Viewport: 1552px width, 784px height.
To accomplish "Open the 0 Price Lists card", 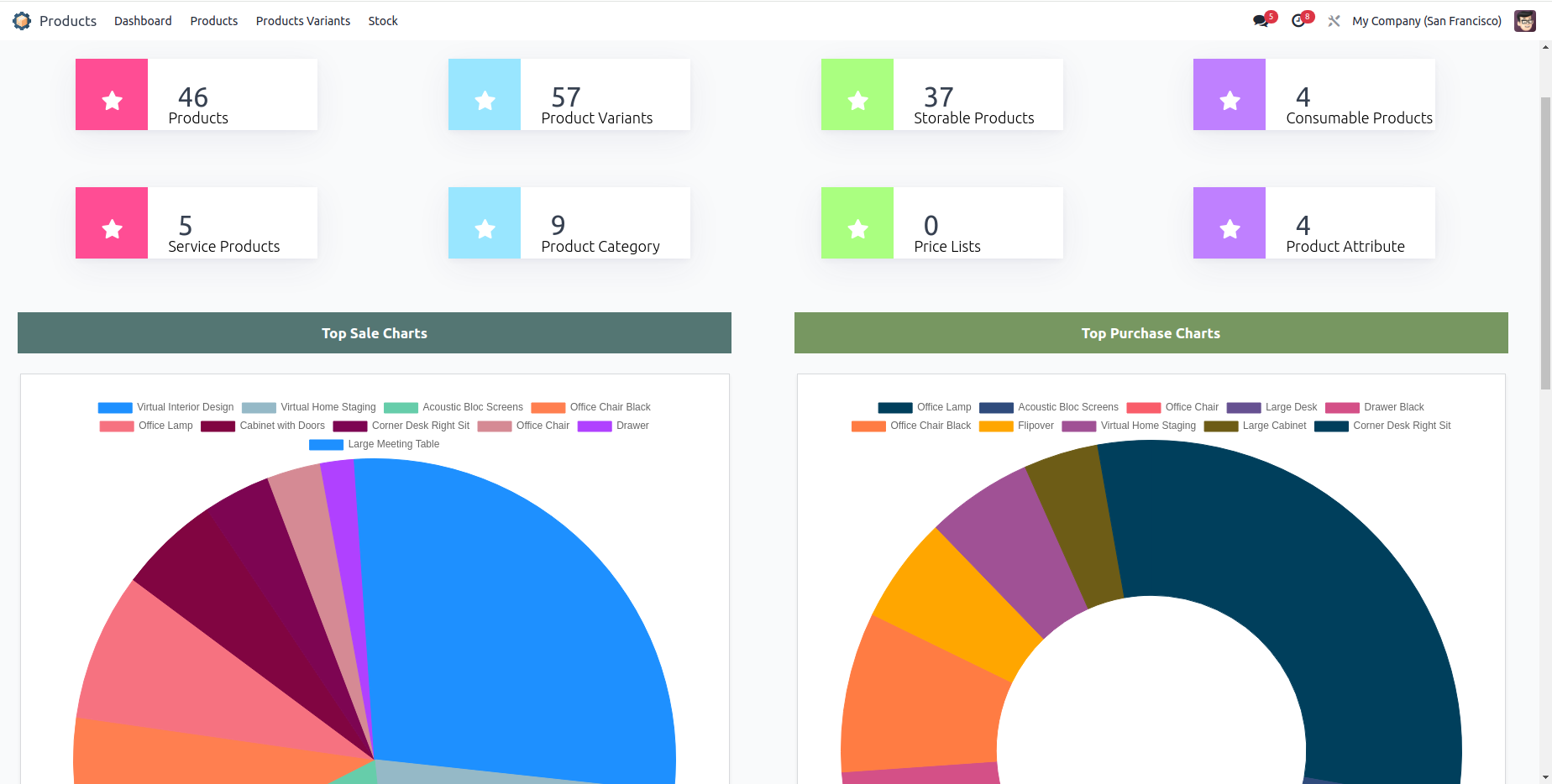I will (942, 223).
